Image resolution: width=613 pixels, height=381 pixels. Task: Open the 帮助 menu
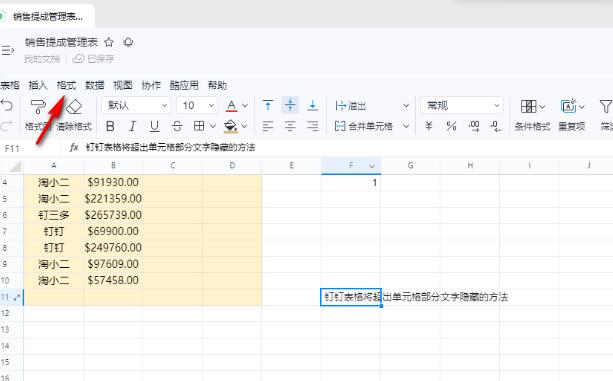click(217, 85)
